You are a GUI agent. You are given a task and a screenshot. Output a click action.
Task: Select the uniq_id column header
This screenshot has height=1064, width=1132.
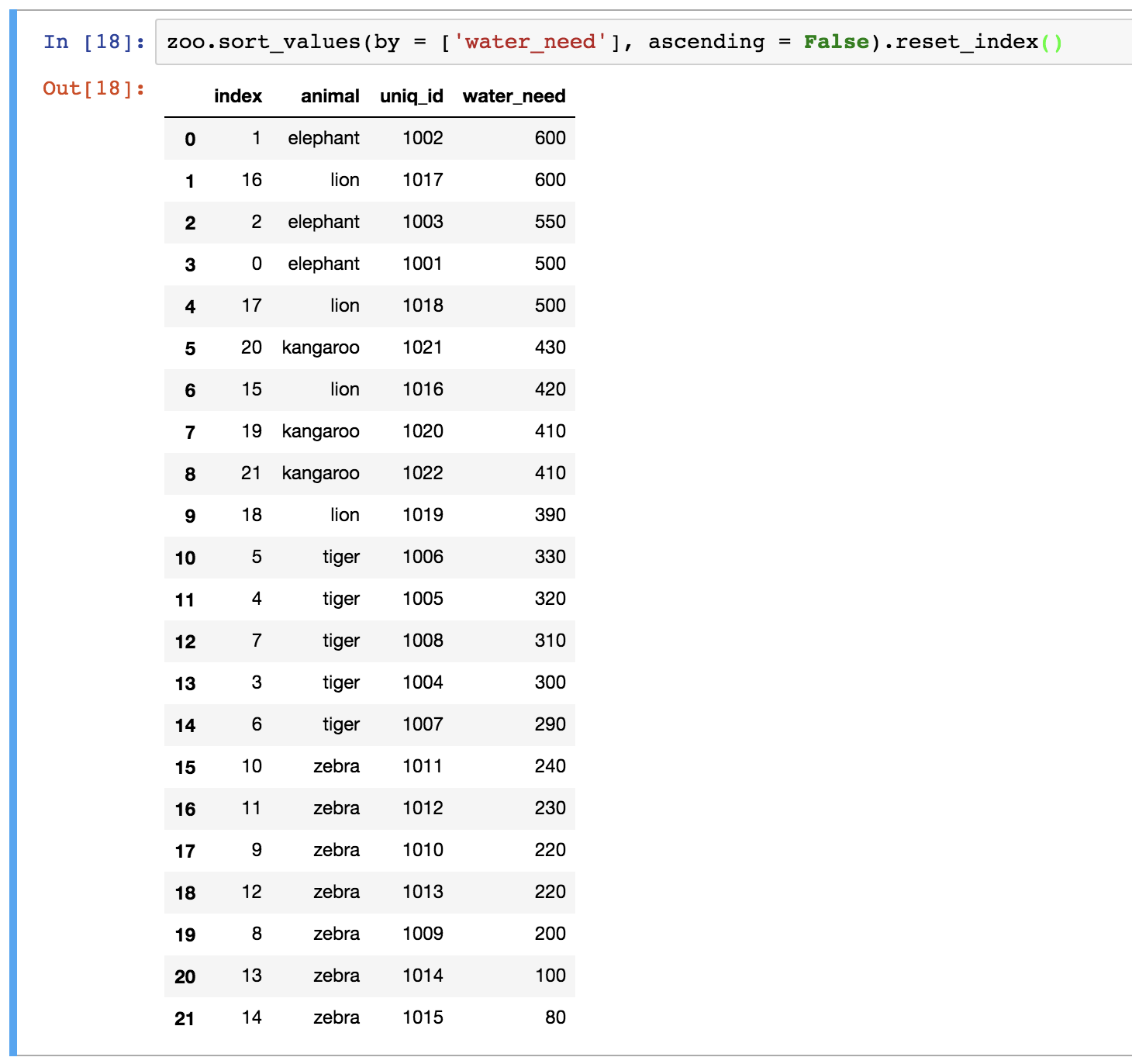(411, 96)
